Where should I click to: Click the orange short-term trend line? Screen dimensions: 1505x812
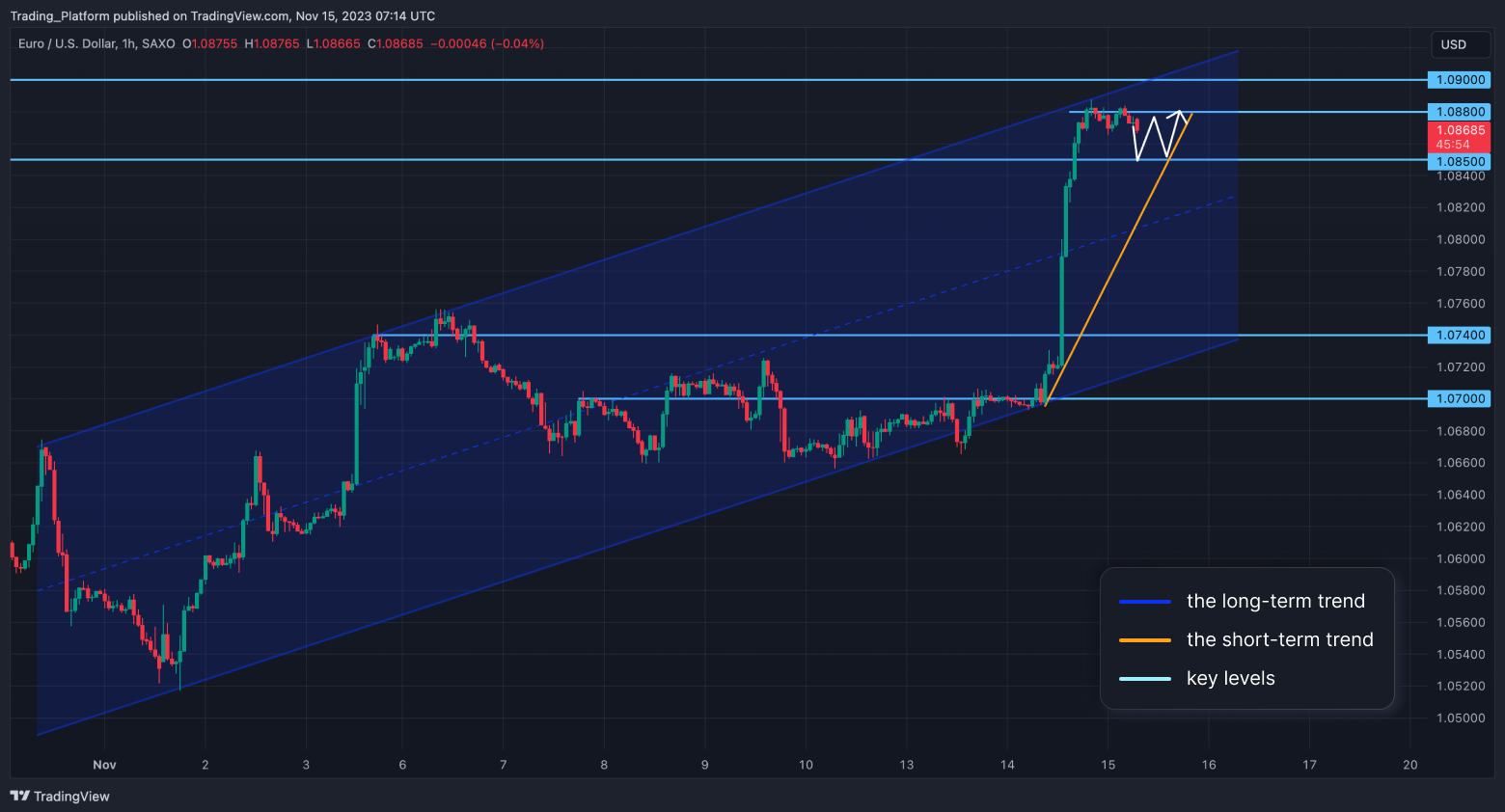(1118, 260)
